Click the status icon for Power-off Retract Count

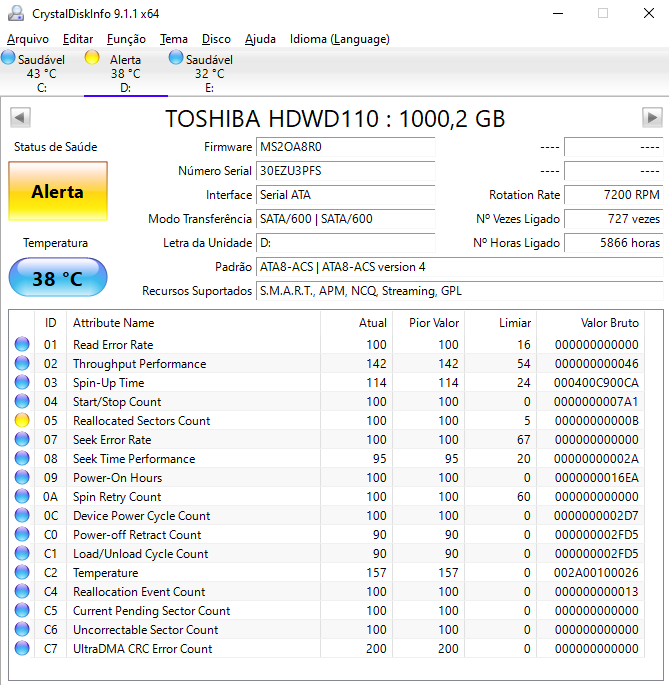[22, 534]
